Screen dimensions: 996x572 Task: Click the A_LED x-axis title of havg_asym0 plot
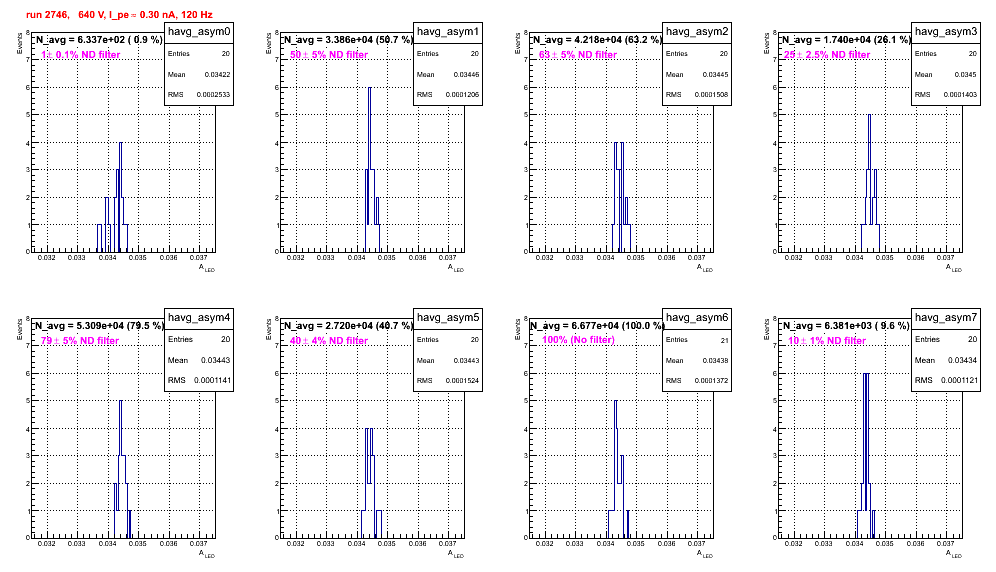(x=207, y=268)
